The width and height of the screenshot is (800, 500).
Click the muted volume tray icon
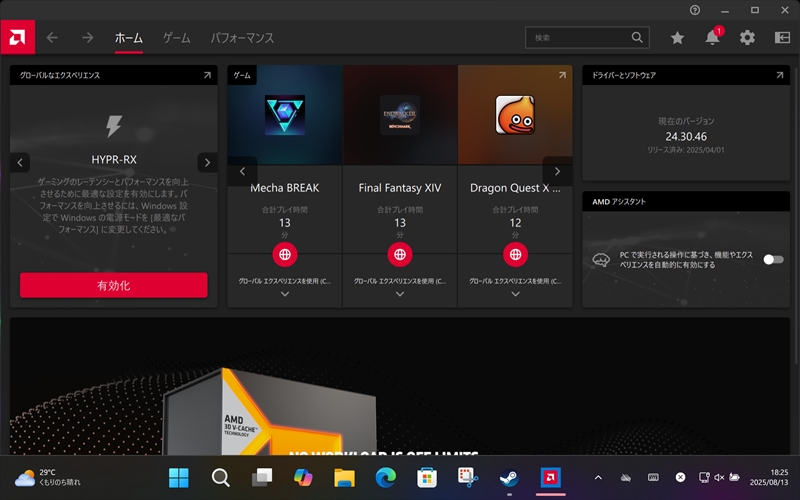(719, 478)
